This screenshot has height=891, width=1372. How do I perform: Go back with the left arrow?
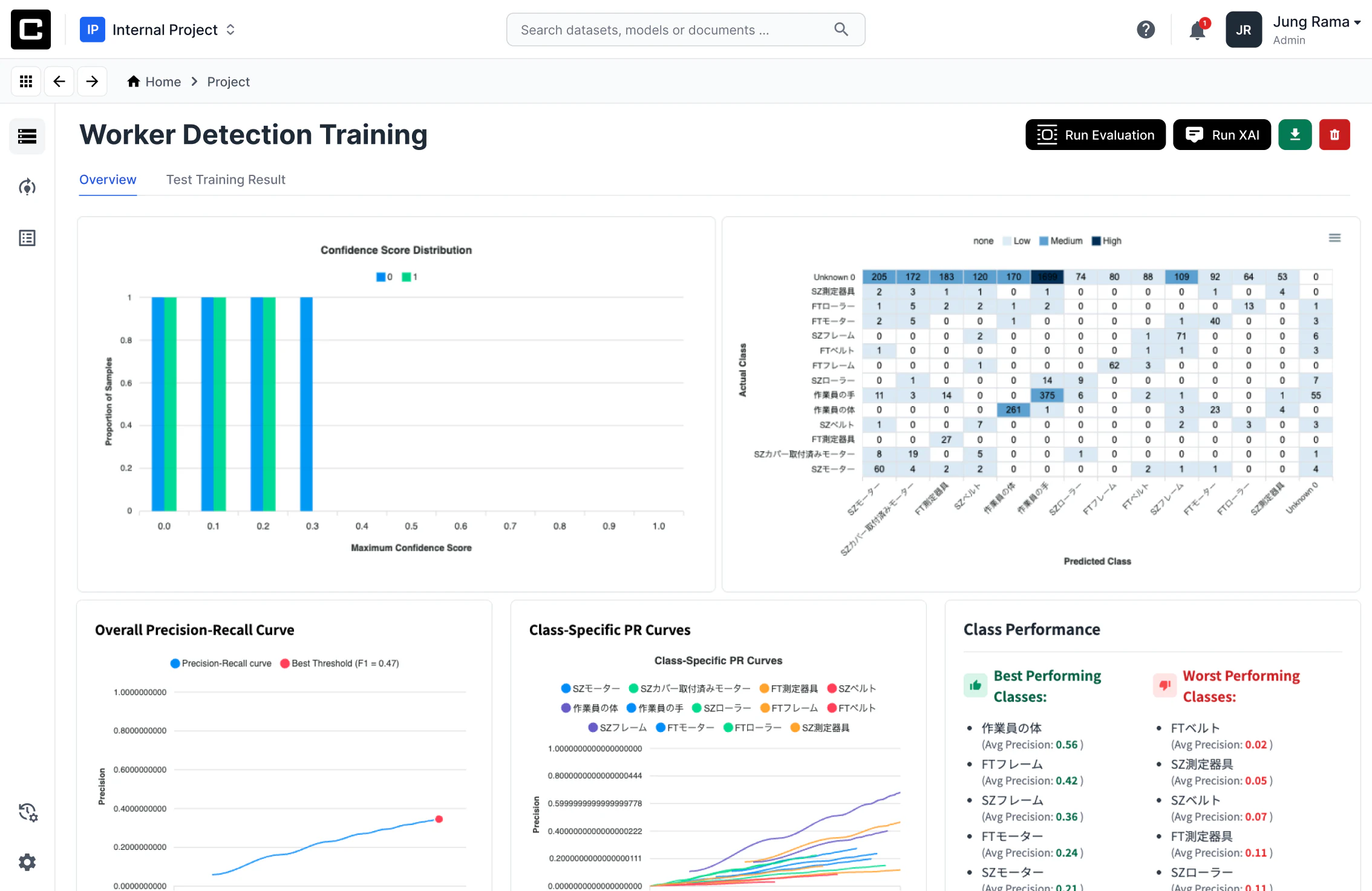(x=59, y=81)
